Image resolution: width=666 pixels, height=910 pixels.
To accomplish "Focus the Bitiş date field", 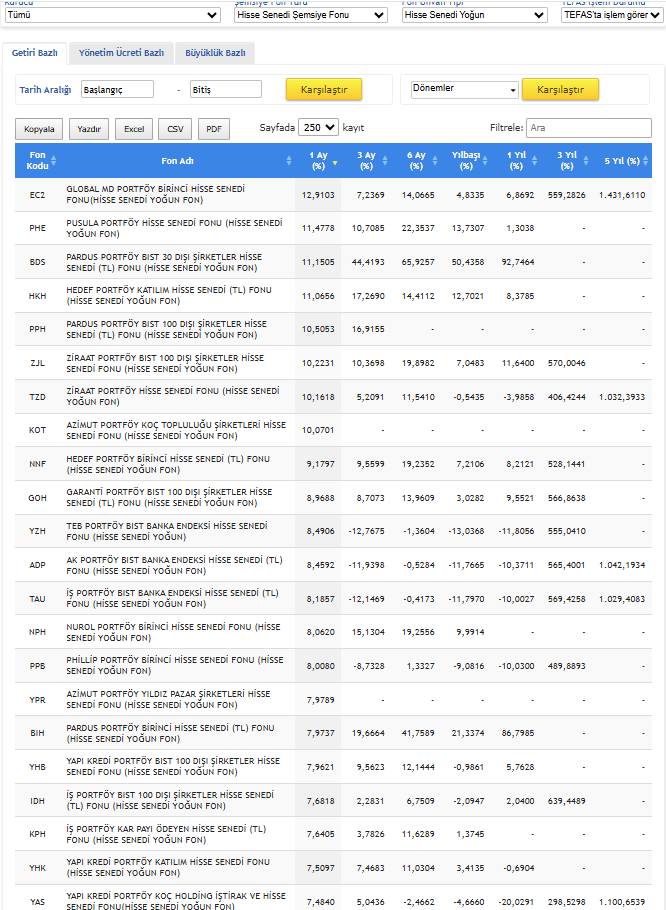I will pos(226,89).
